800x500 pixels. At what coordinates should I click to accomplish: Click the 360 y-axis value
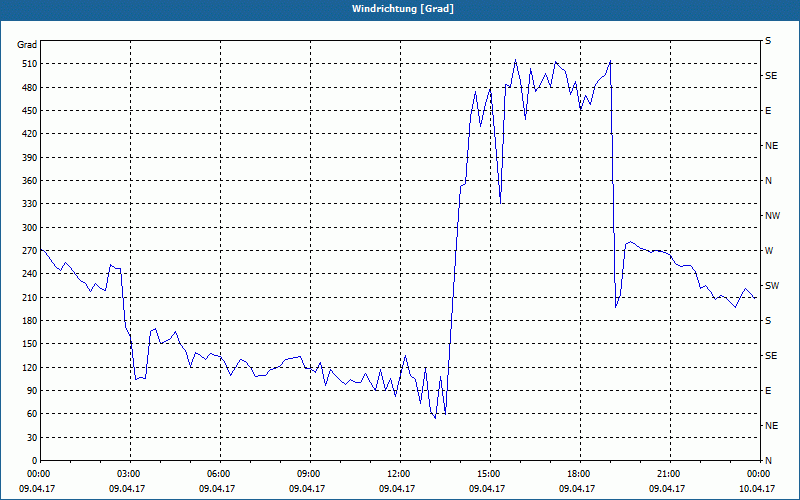coord(29,181)
